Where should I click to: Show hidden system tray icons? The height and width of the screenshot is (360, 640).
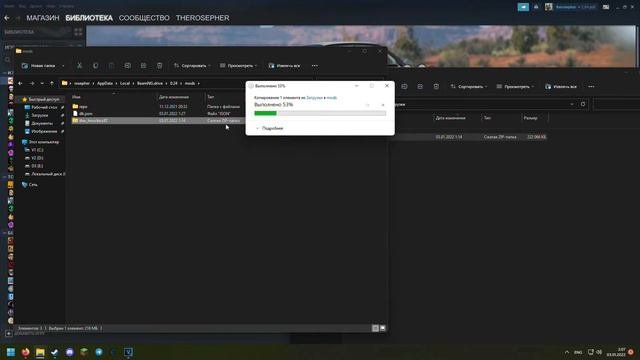coord(567,352)
